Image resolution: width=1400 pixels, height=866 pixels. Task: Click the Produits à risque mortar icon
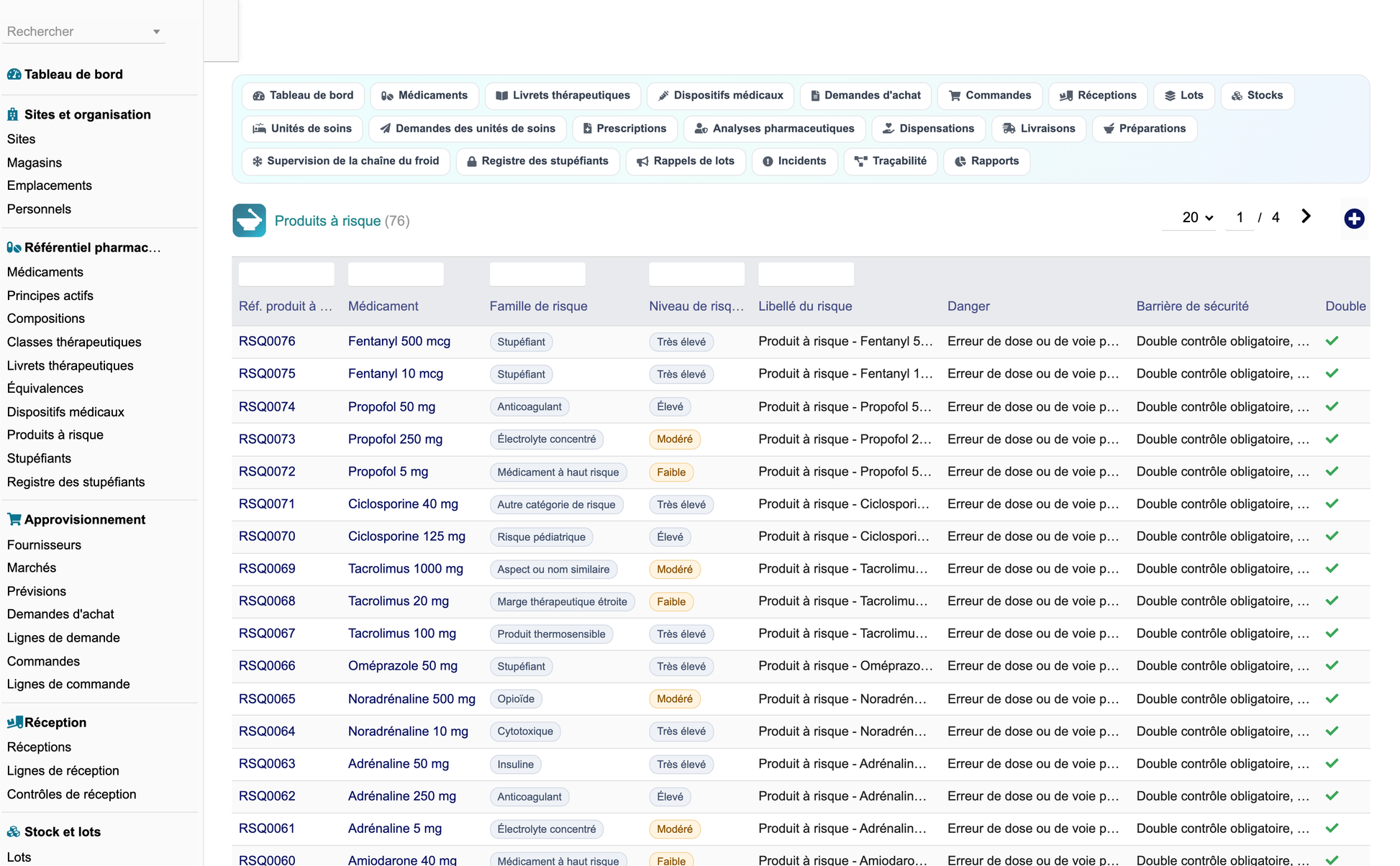[x=249, y=221]
